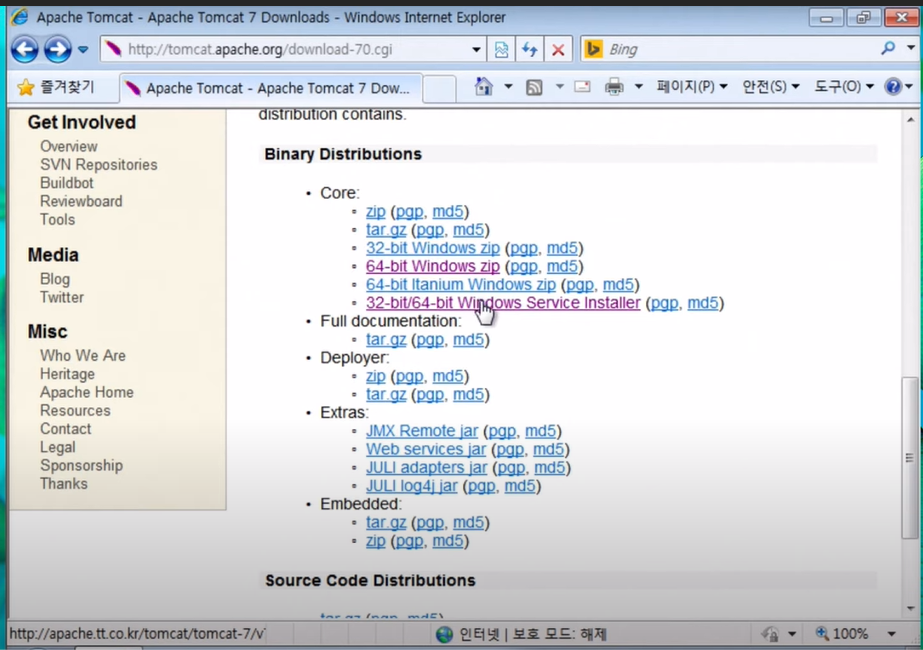The image size is (923, 650).
Task: Click the search magnifier icon
Action: tap(888, 48)
